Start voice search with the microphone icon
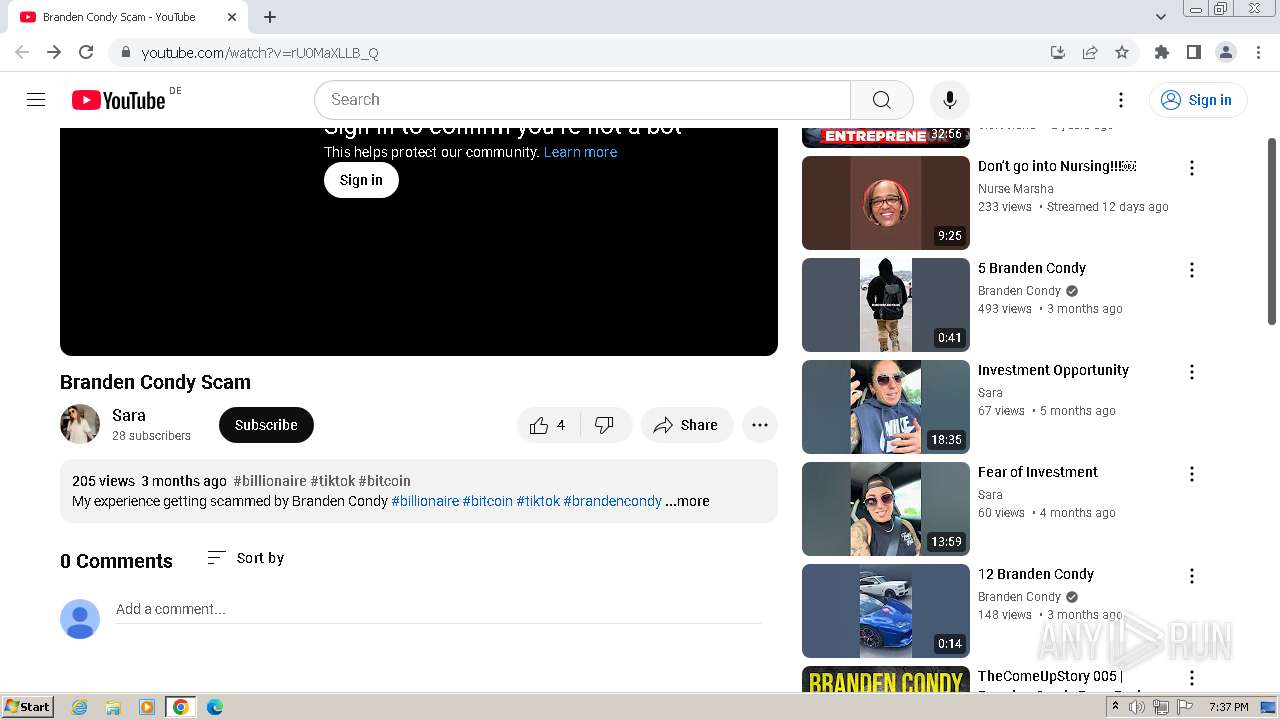1280x720 pixels. (x=949, y=100)
